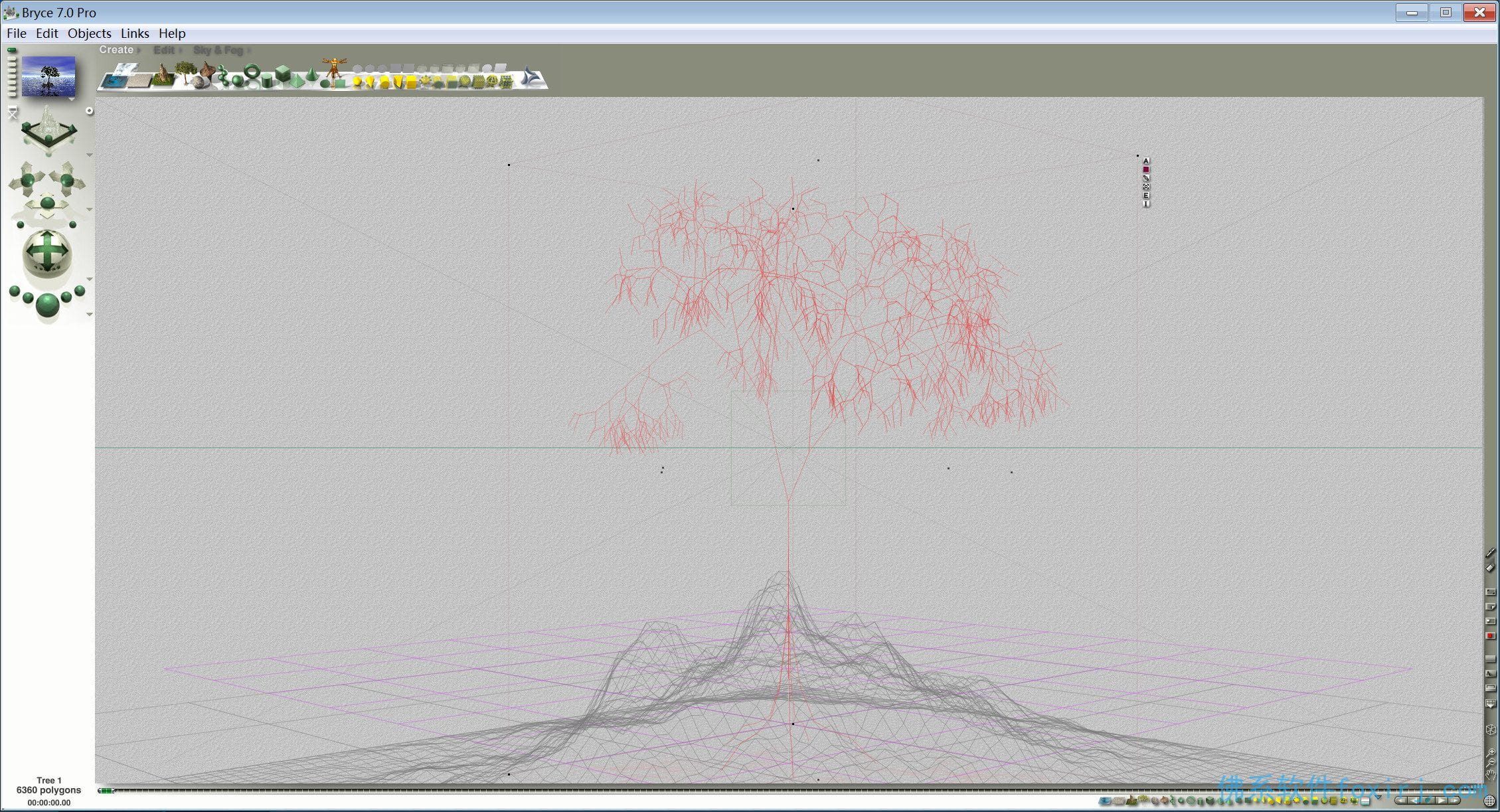Open the render controls options triangle
Image resolution: width=1500 pixels, height=812 pixels.
[90, 314]
